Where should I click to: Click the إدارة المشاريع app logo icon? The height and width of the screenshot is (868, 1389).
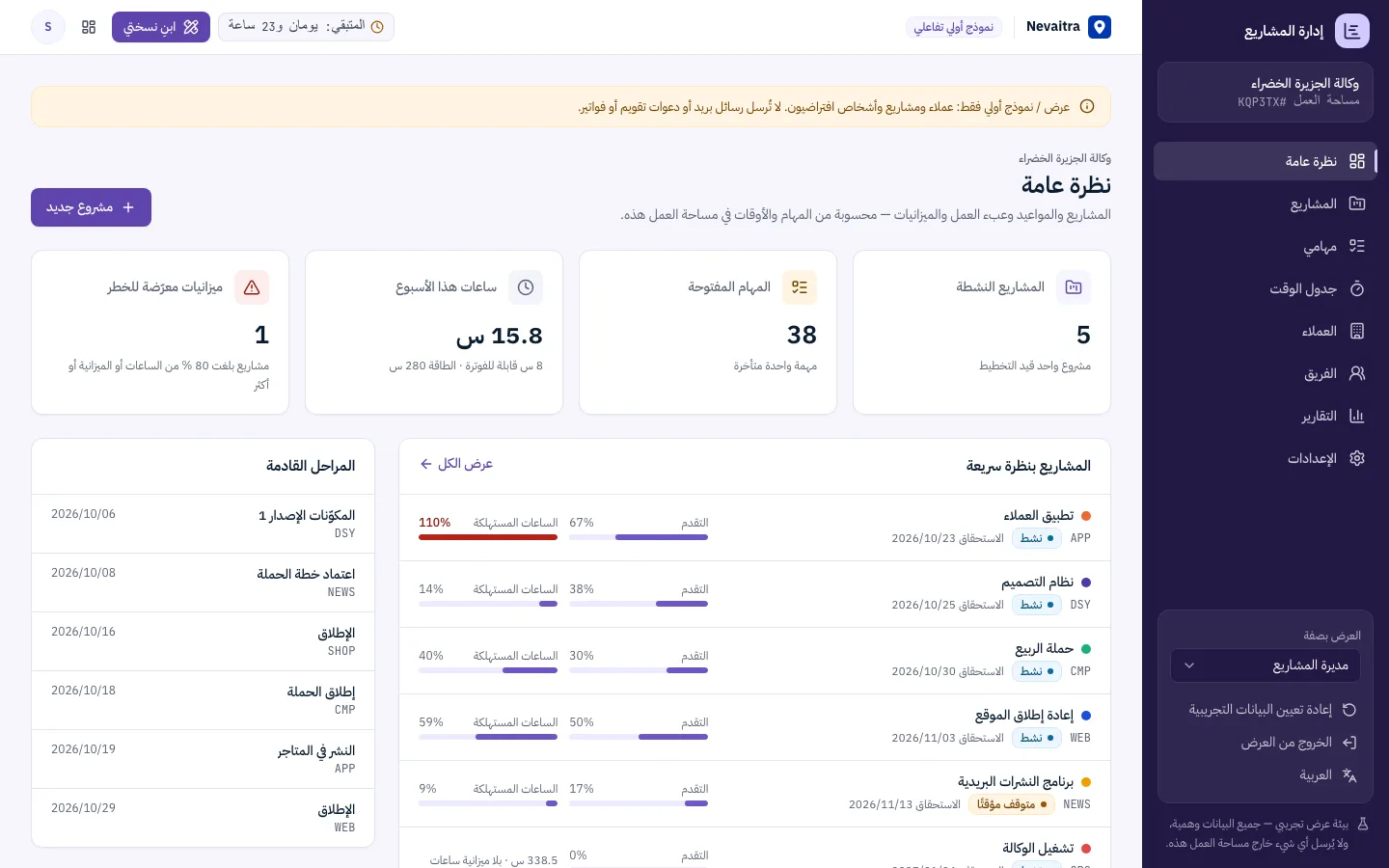point(1351,31)
